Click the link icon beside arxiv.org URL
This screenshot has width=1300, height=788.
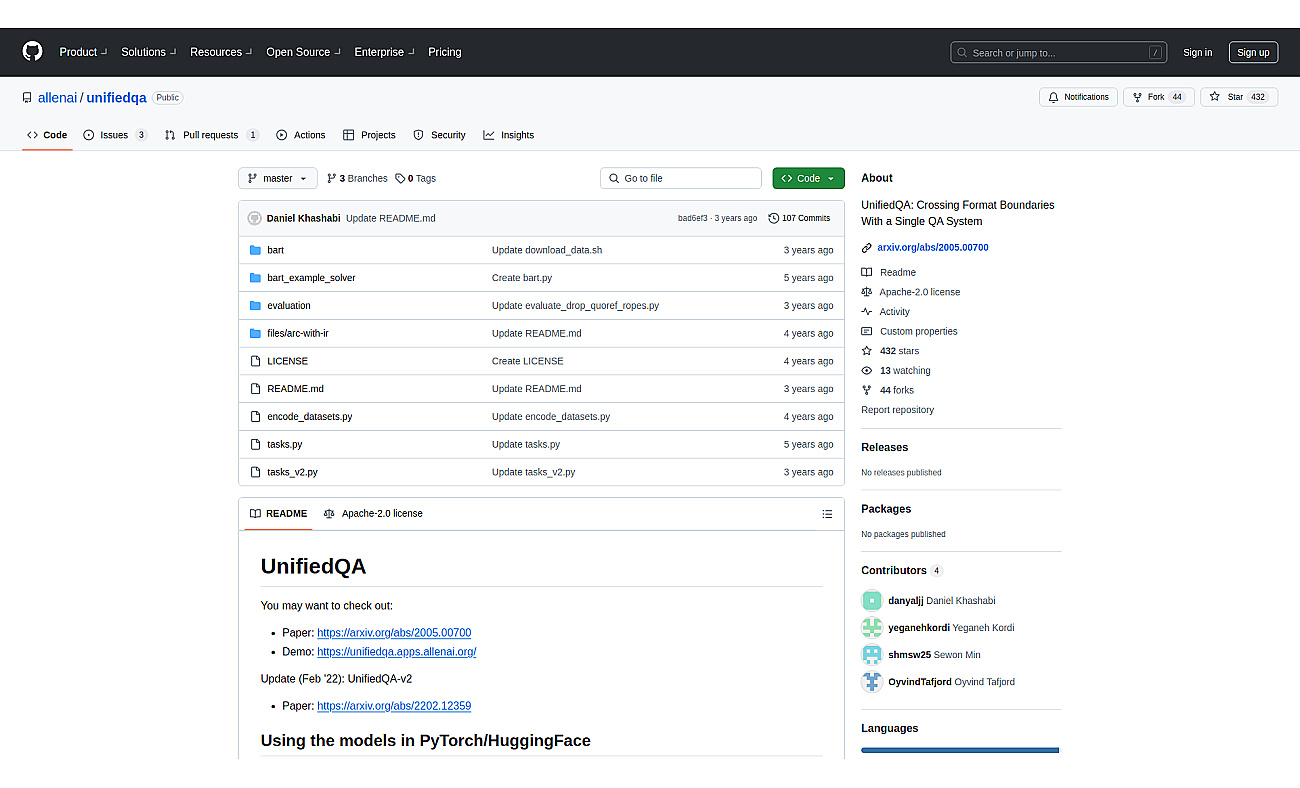point(867,248)
